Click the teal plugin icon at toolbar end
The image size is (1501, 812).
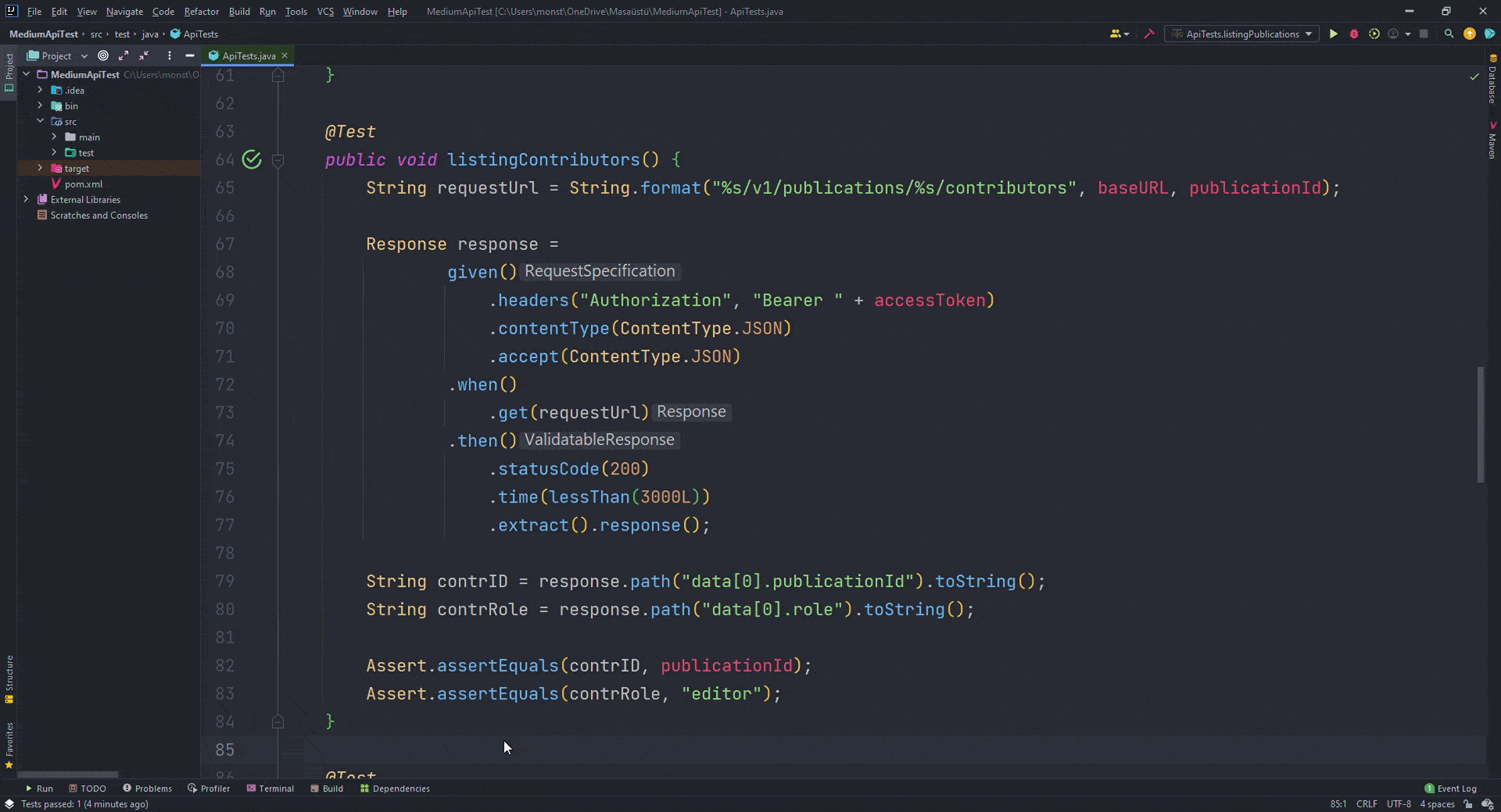click(1489, 34)
